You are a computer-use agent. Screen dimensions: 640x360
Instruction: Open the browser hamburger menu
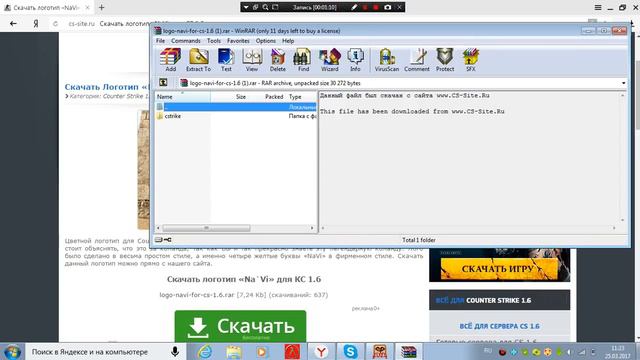598,7
